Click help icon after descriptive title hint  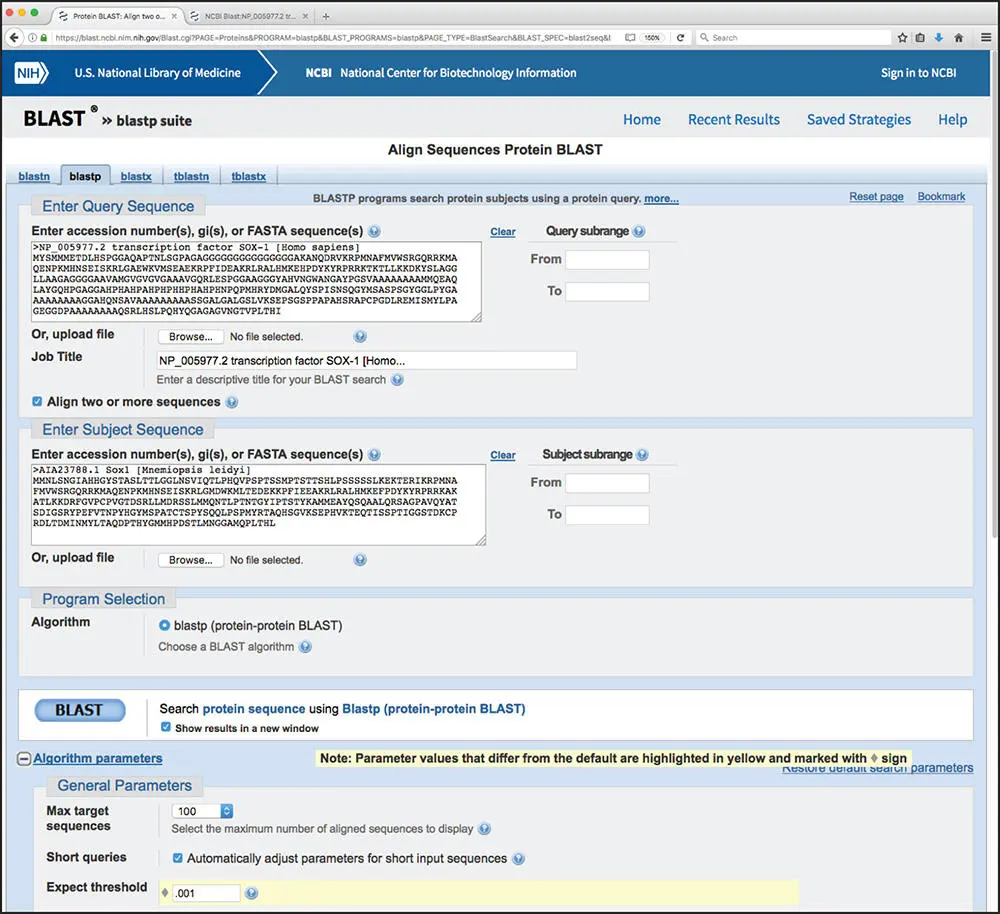[x=397, y=380]
